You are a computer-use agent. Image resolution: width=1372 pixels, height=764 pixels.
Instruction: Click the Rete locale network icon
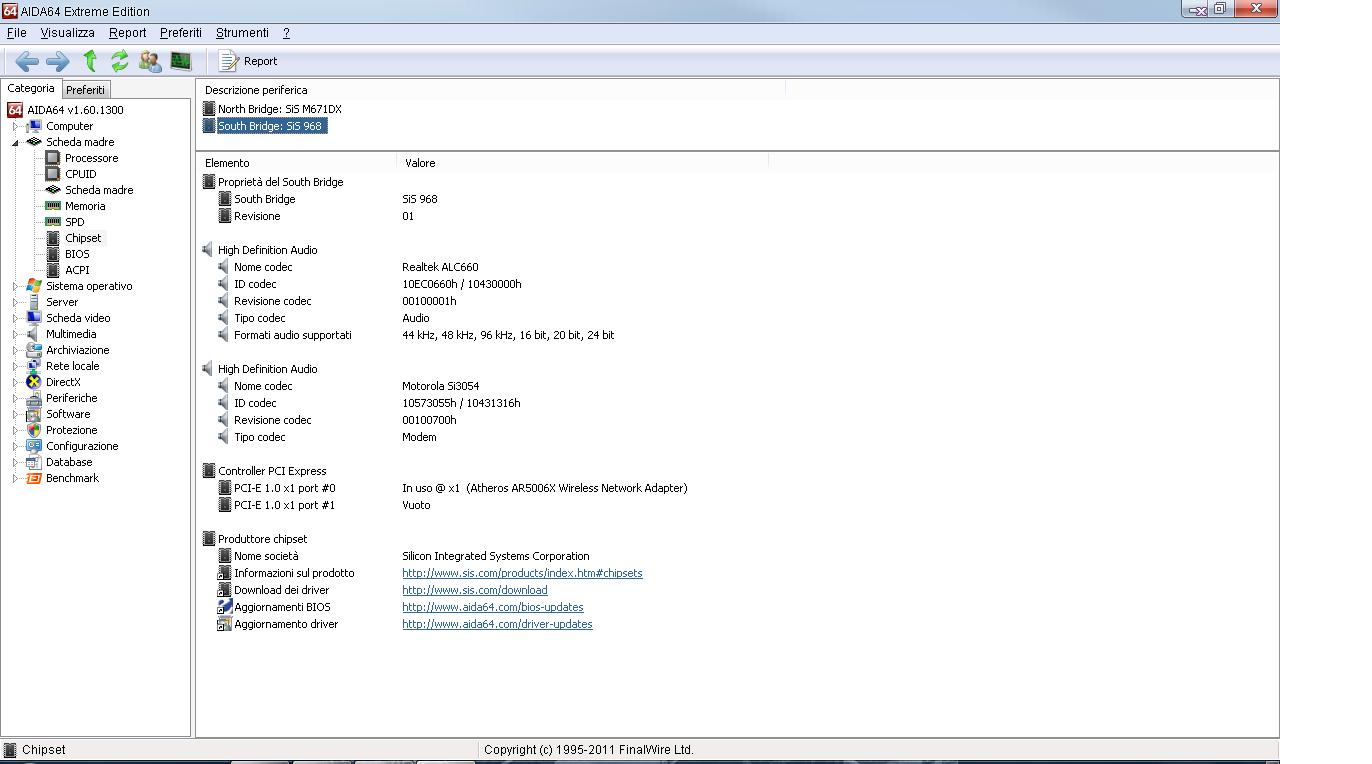pyautogui.click(x=34, y=366)
